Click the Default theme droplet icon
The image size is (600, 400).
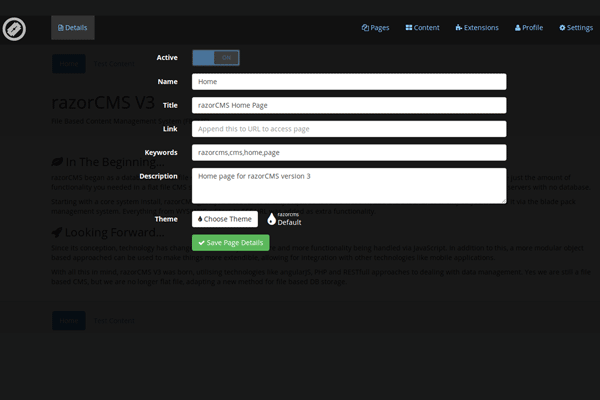click(271, 219)
